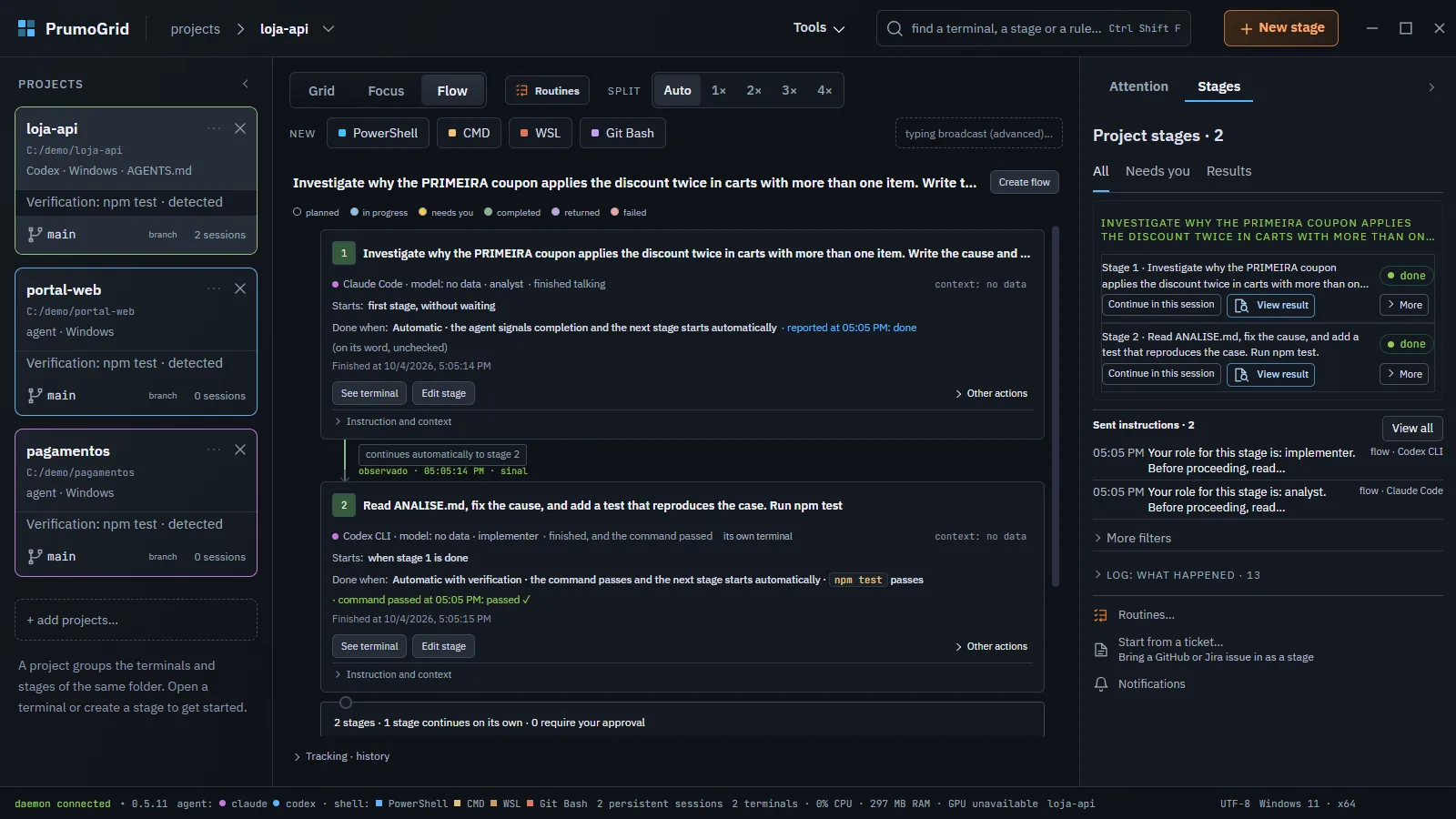Open a new PowerShell terminal

point(378,133)
